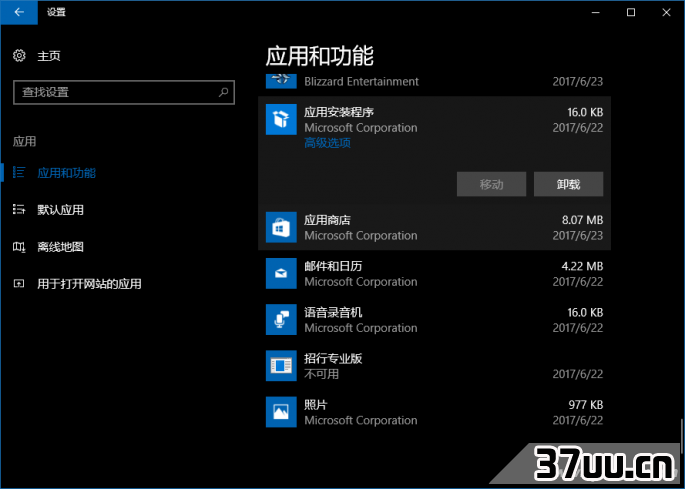Click the 招行专业版 app icon
Viewport: 685px width, 489px height.
281,366
